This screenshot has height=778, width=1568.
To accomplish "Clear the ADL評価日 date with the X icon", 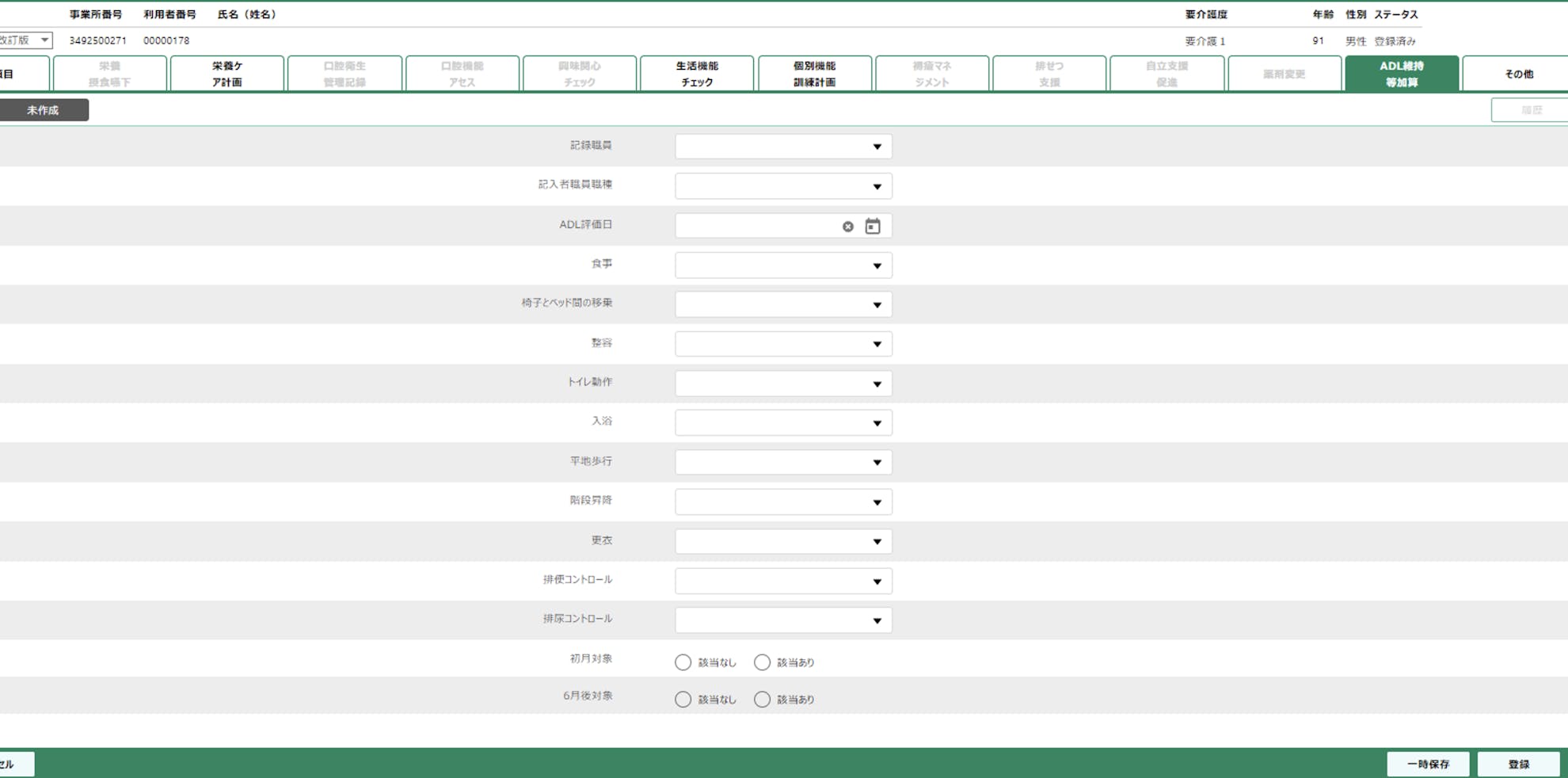I will [847, 227].
